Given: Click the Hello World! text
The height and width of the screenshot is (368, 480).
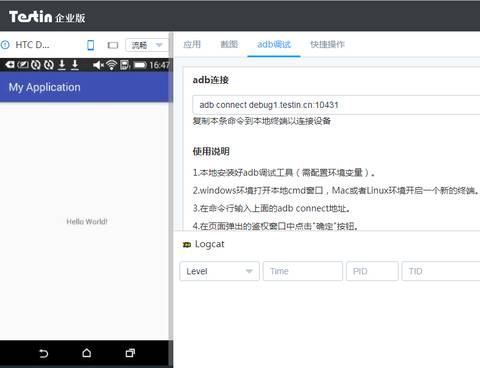Looking at the screenshot, I should pyautogui.click(x=87, y=222).
